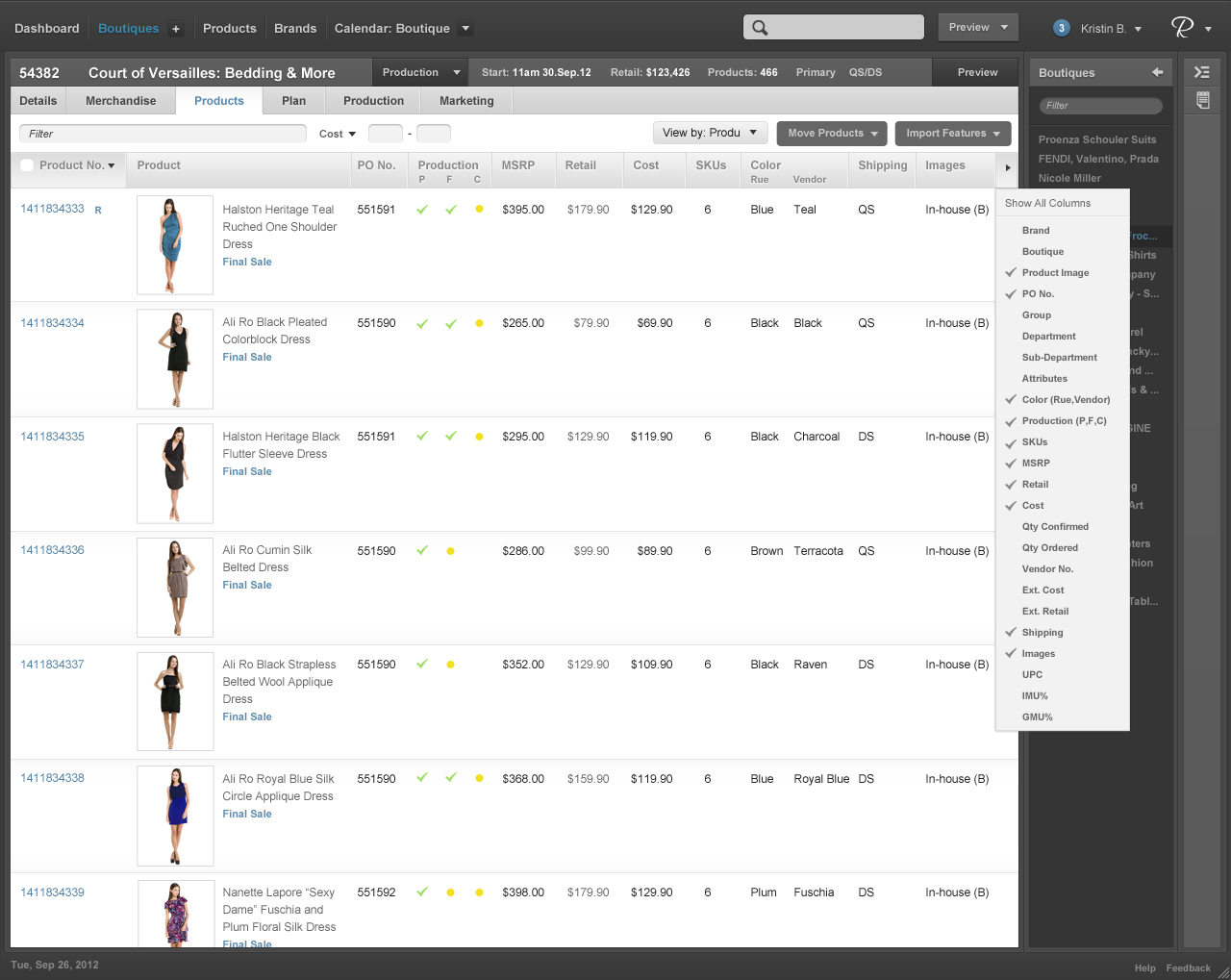Viewport: 1231px width, 980px height.
Task: Select Nicole Miller in Boutiques list
Action: (1069, 178)
